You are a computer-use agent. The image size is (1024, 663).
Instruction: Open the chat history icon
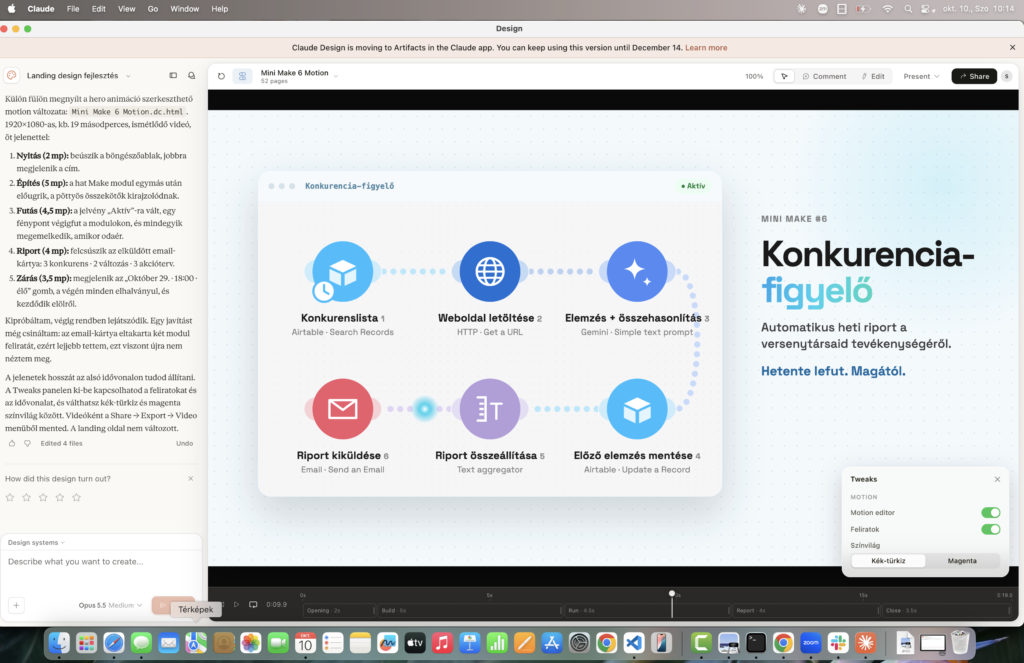pos(191,76)
